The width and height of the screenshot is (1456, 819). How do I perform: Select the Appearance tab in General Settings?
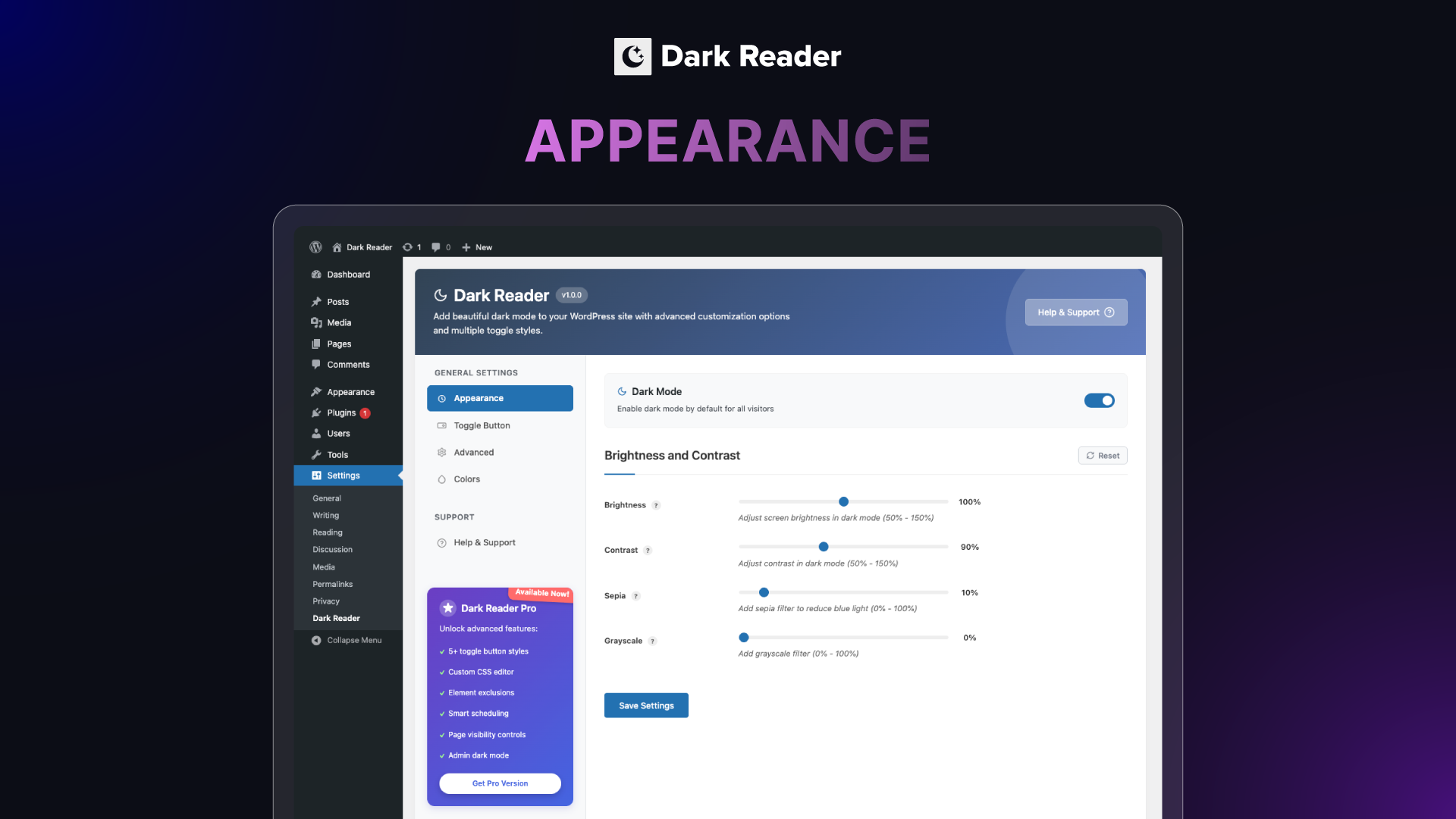coord(500,398)
